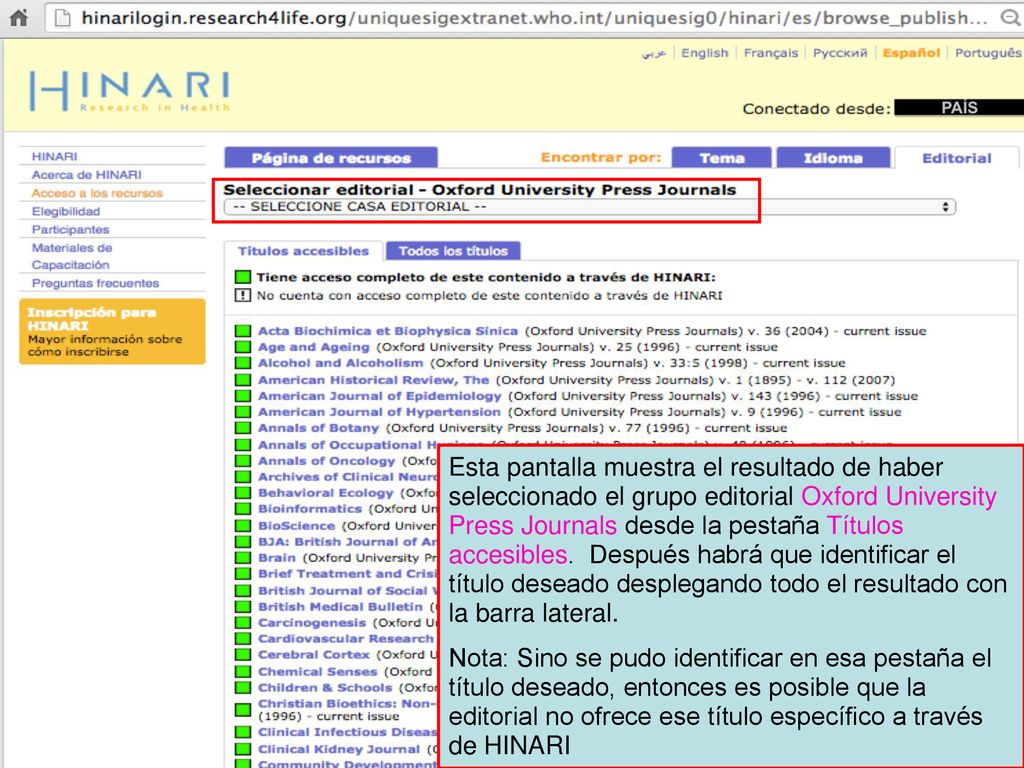Click green square beside Alcohol and Alcoholism
This screenshot has width=1024, height=768.
243,363
